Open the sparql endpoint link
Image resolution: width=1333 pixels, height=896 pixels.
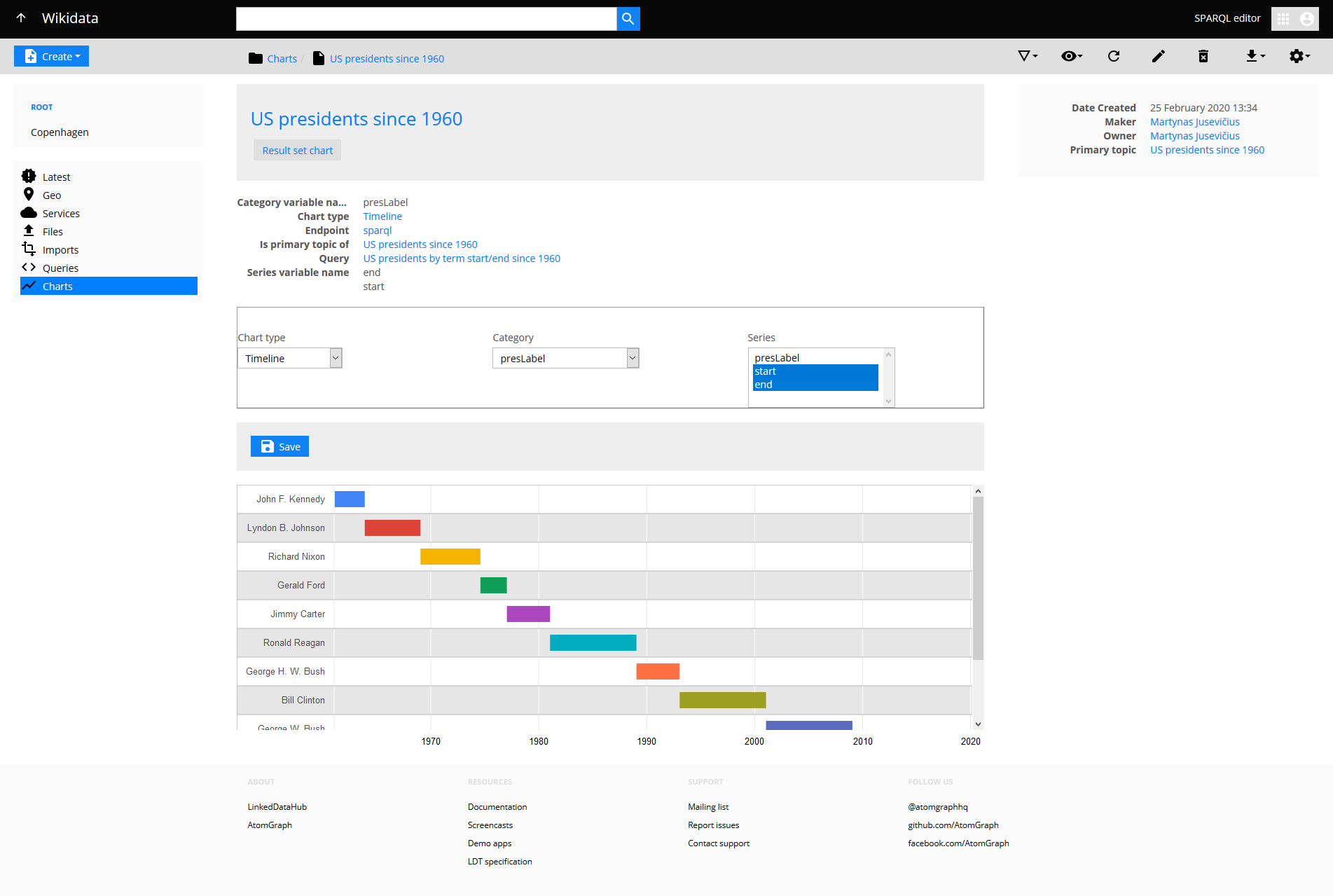[x=378, y=230]
